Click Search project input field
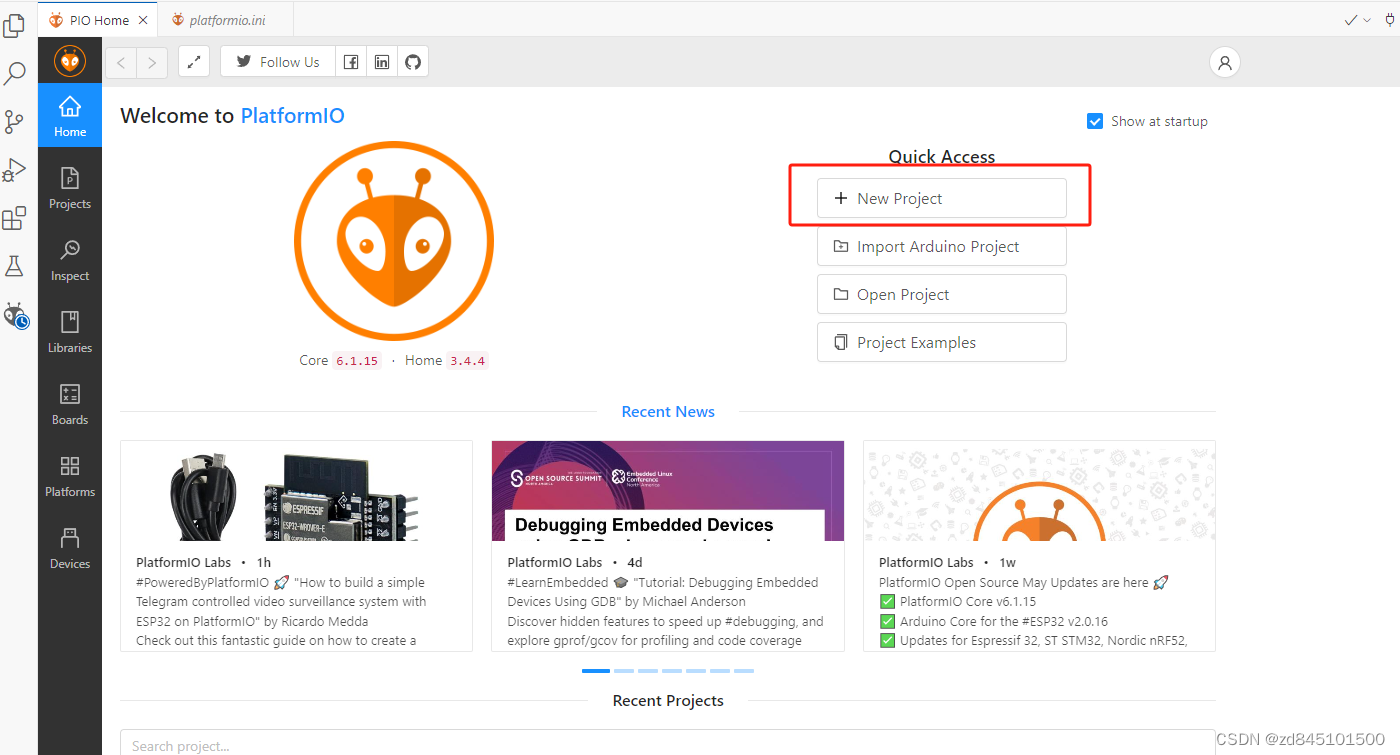The height and width of the screenshot is (755, 1400). pos(668,745)
